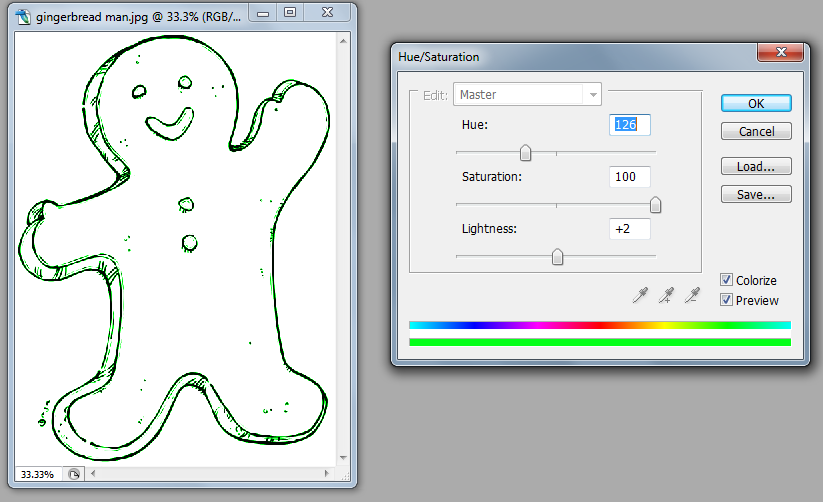Click the gingerbread man drawing canvas

pos(175,249)
